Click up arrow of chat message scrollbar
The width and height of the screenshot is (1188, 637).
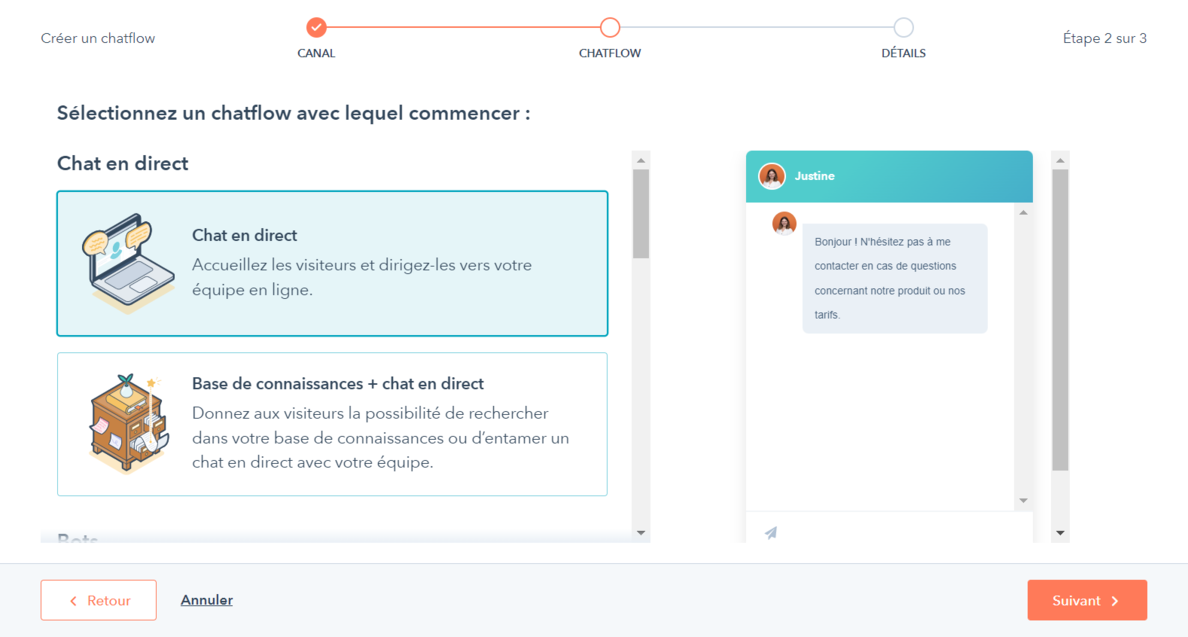(1023, 213)
